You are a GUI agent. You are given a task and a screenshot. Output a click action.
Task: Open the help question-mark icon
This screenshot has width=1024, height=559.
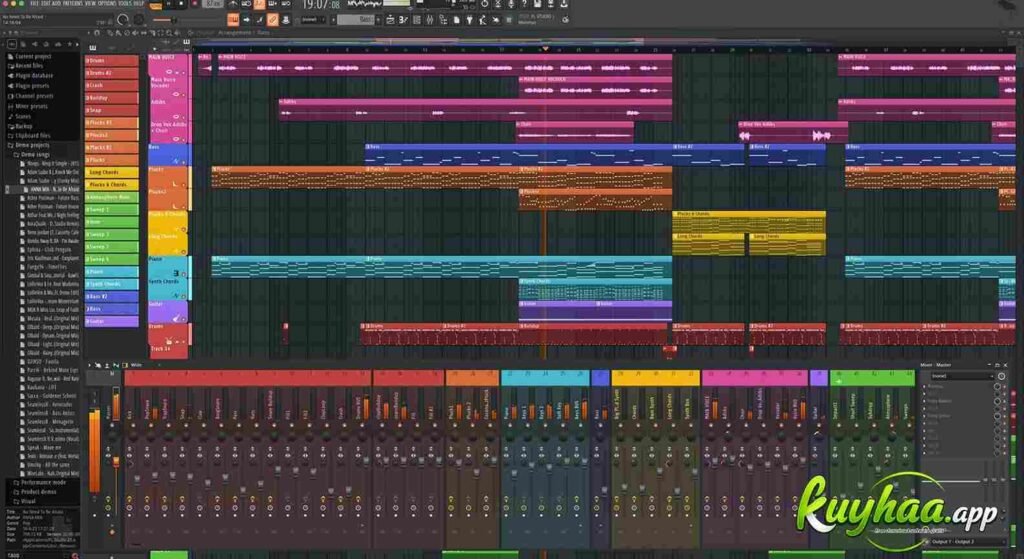click(x=524, y=4)
